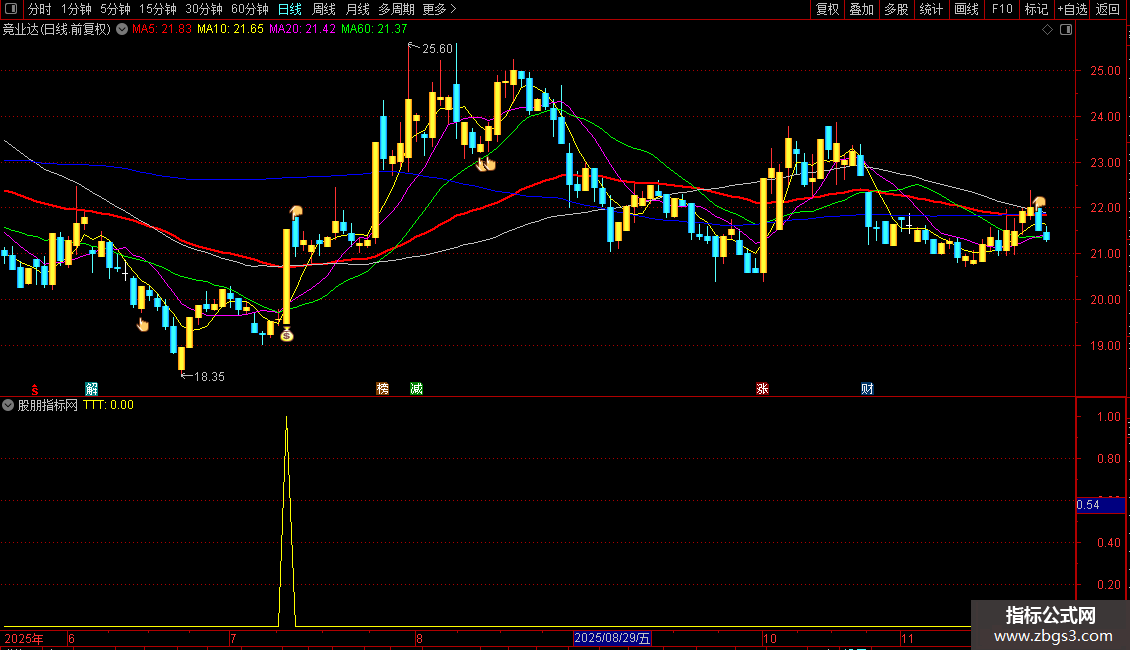Screen dimensions: 1130x650
Task: Click the up-arrow signal icon in early July
Action: [x=295, y=212]
